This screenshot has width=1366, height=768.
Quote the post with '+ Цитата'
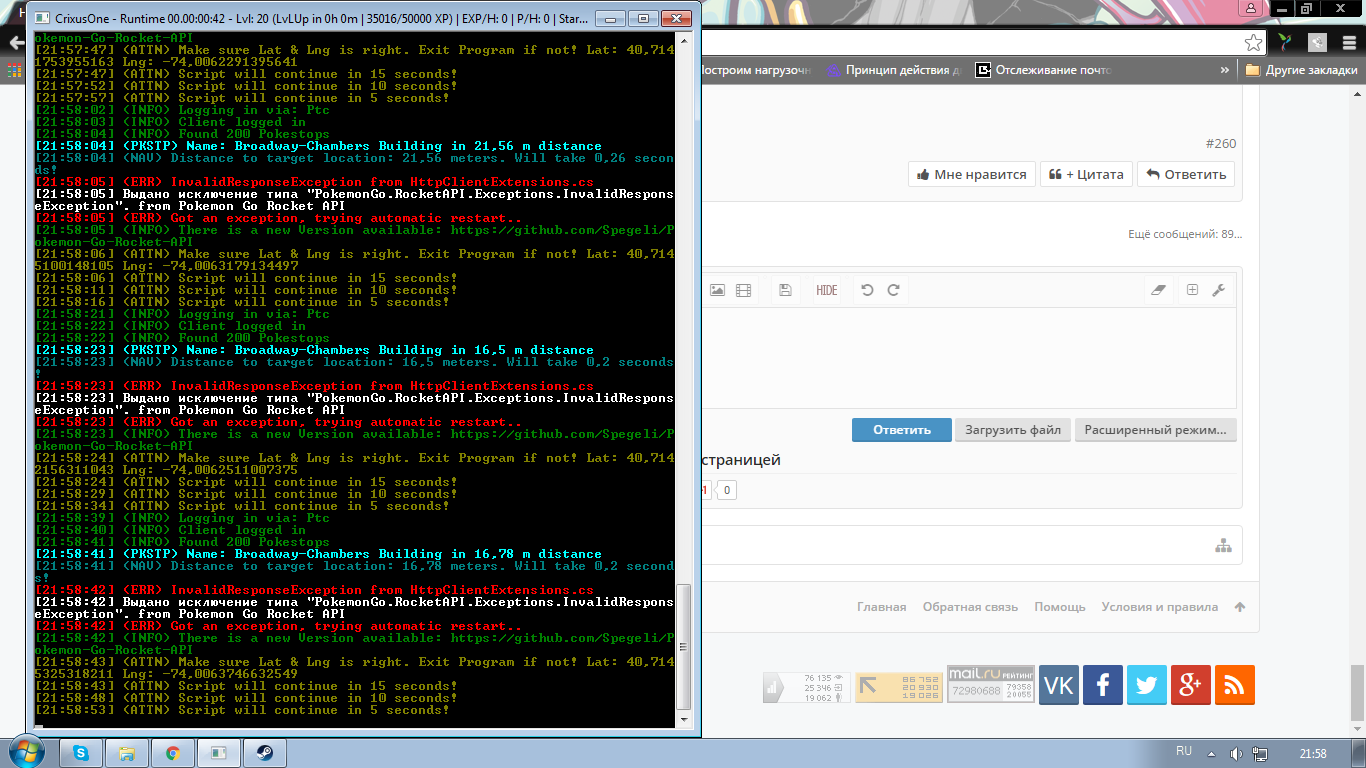[1086, 174]
